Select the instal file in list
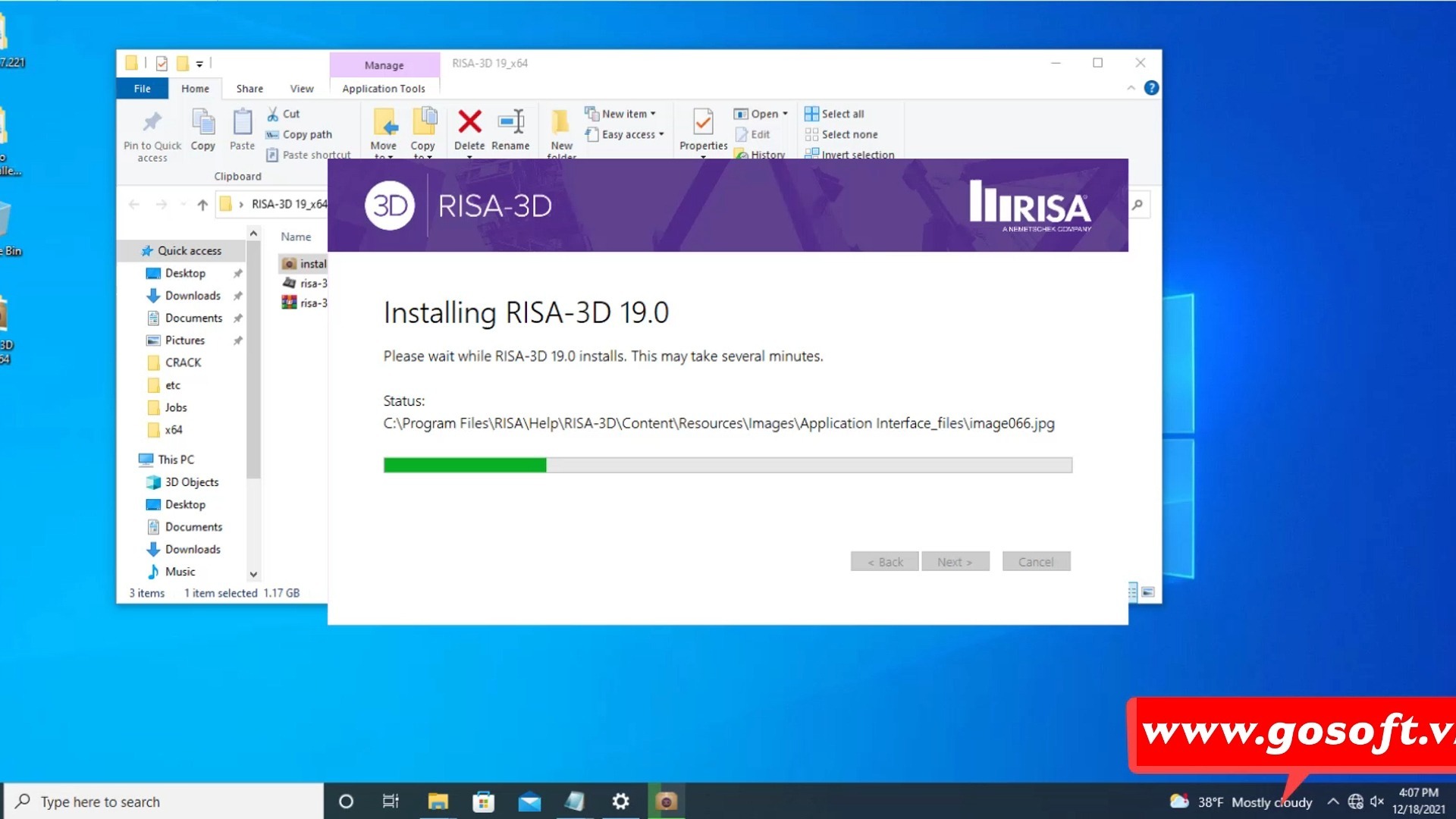 pyautogui.click(x=305, y=263)
